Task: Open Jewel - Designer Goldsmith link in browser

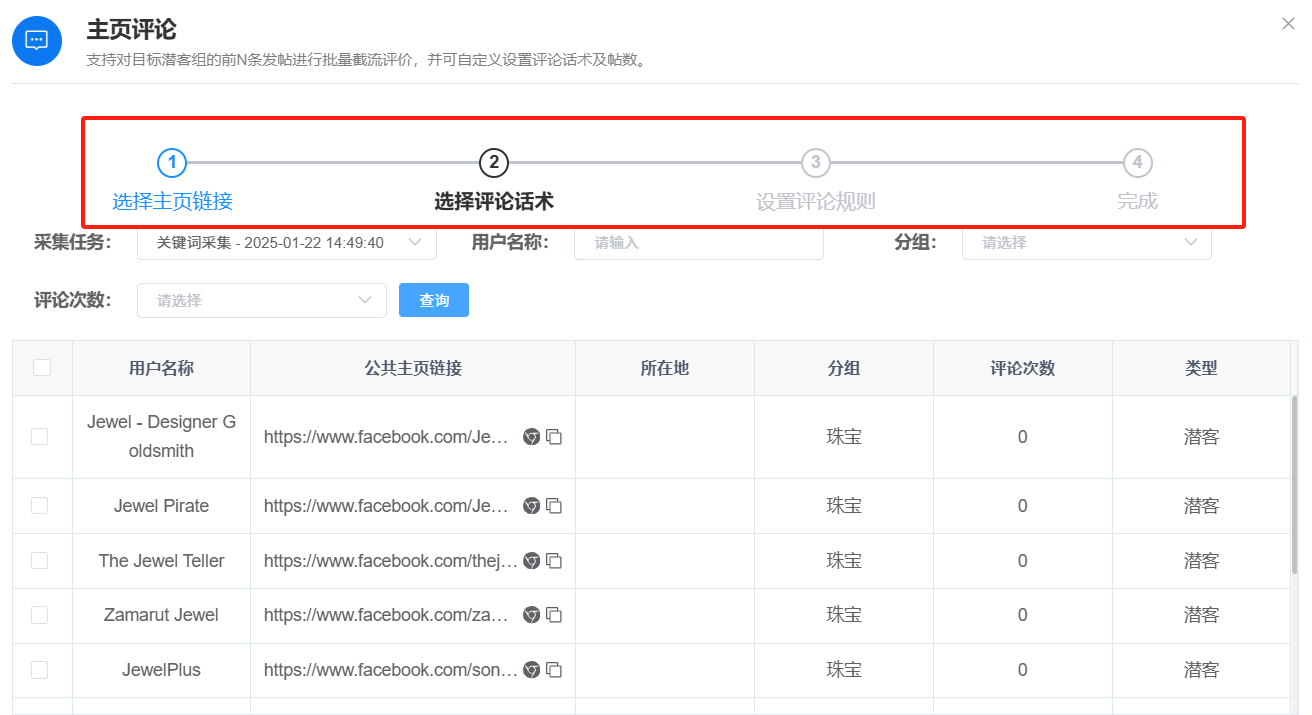Action: (x=532, y=437)
